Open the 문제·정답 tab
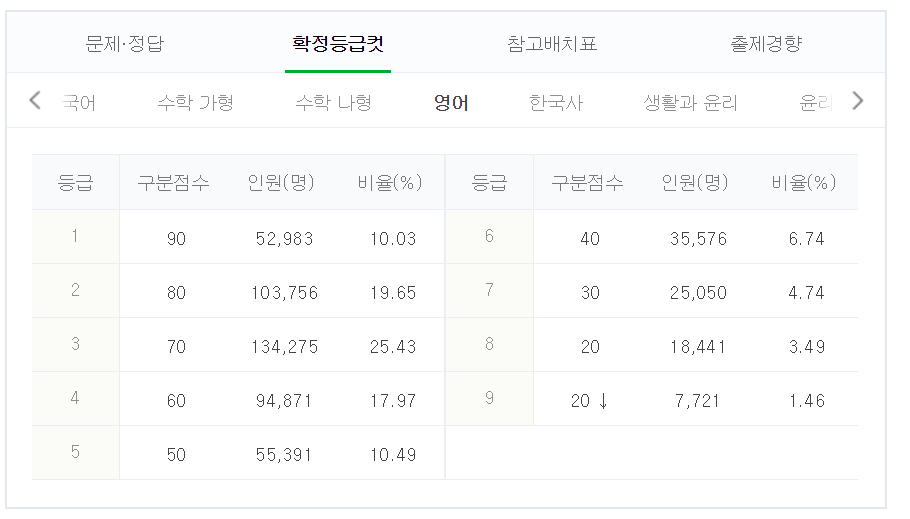 pos(125,44)
